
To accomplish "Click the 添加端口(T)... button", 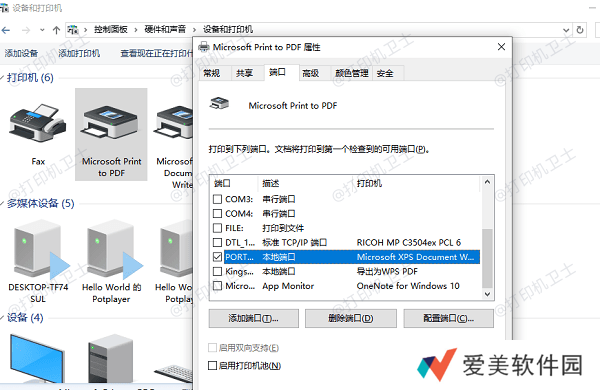I will 254,318.
